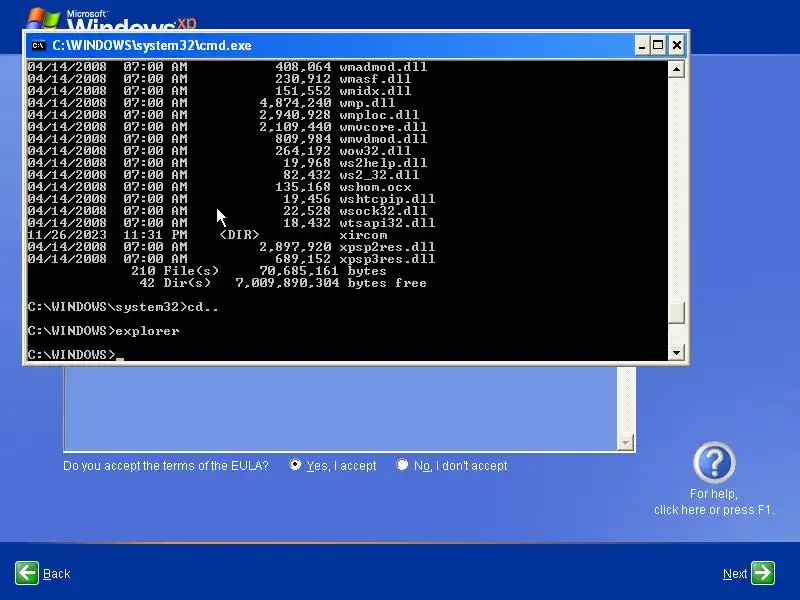Click the Next text label
The width and height of the screenshot is (800, 600).
[x=735, y=574]
